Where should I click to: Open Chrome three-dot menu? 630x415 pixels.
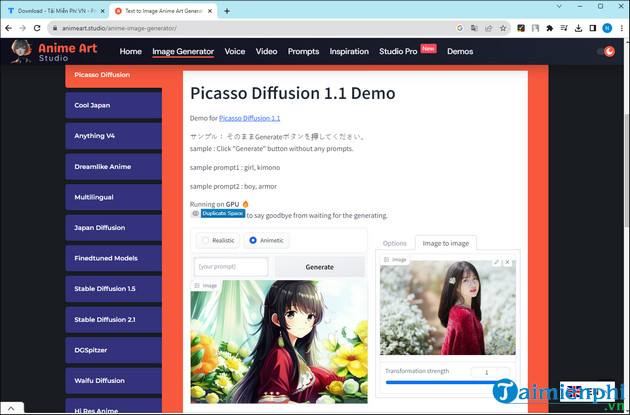[x=622, y=28]
